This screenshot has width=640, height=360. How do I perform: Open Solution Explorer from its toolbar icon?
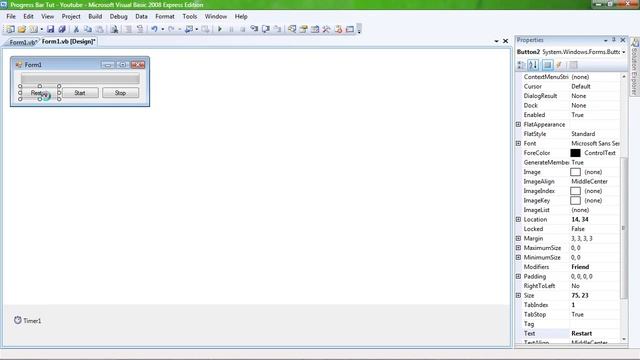(x=292, y=29)
